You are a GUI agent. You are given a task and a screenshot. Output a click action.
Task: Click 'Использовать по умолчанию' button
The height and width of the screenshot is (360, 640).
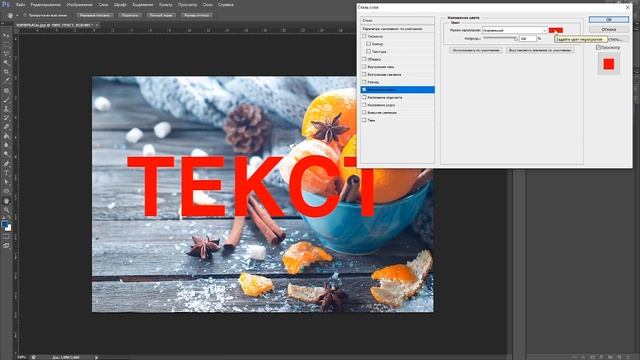tap(476, 50)
